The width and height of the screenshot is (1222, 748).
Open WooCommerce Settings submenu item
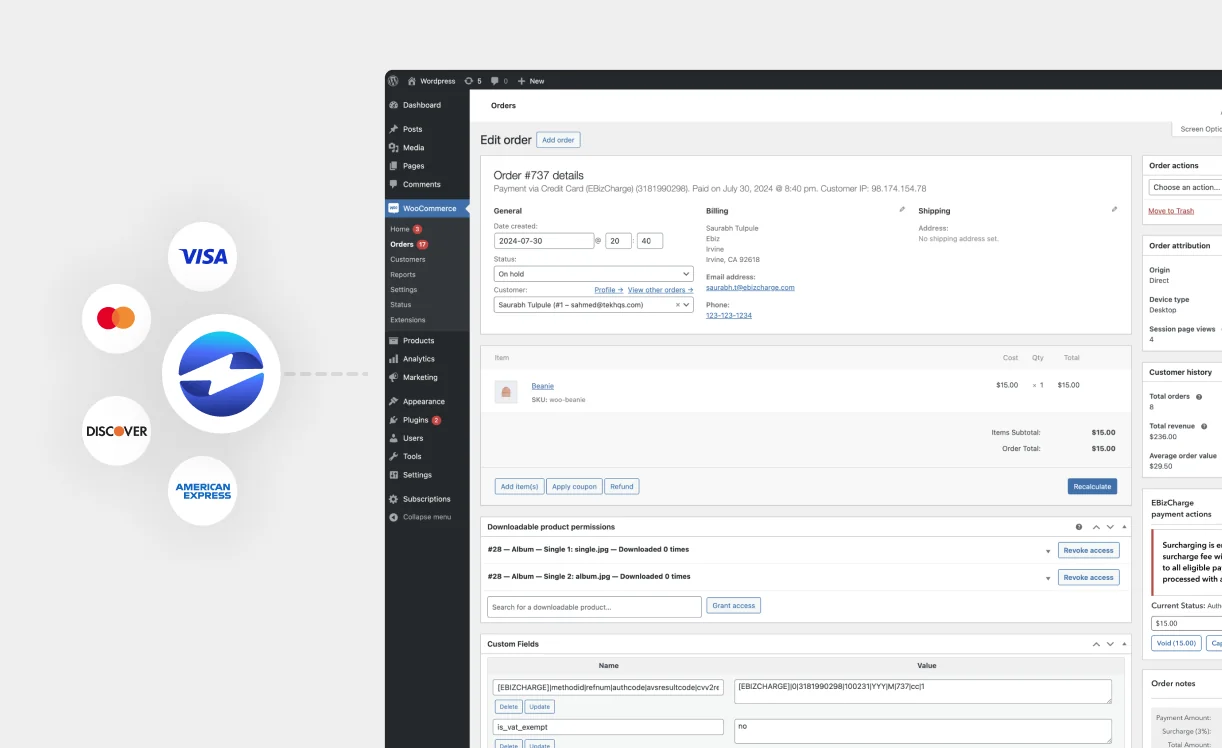tap(404, 290)
